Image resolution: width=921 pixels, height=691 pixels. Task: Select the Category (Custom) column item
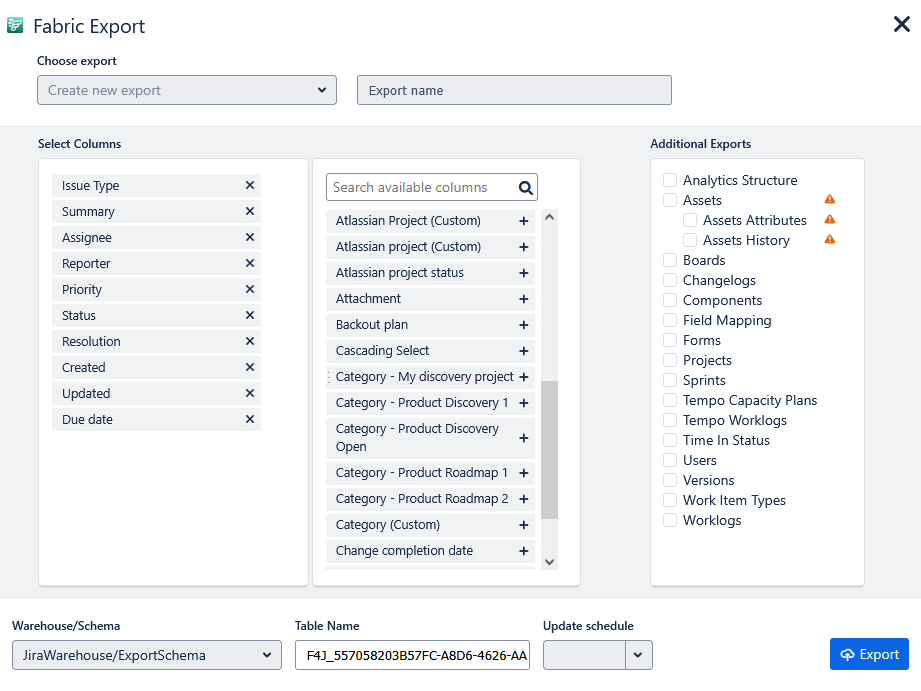coord(420,525)
